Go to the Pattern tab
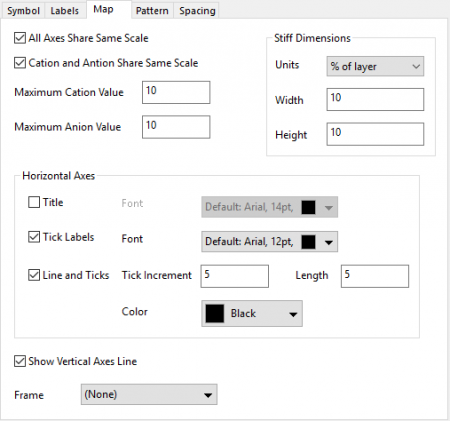The width and height of the screenshot is (450, 421). pos(152,11)
